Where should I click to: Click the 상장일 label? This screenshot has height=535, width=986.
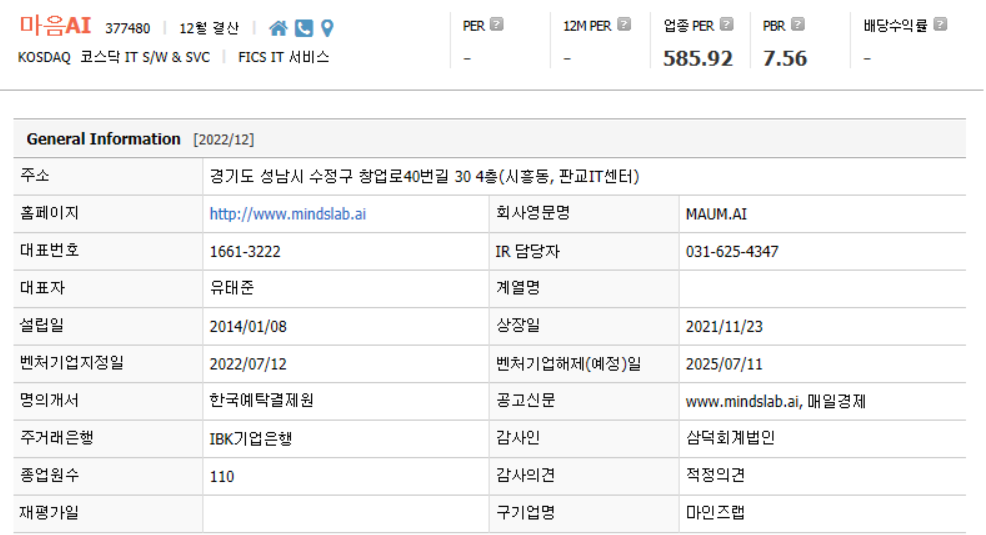click(x=518, y=325)
